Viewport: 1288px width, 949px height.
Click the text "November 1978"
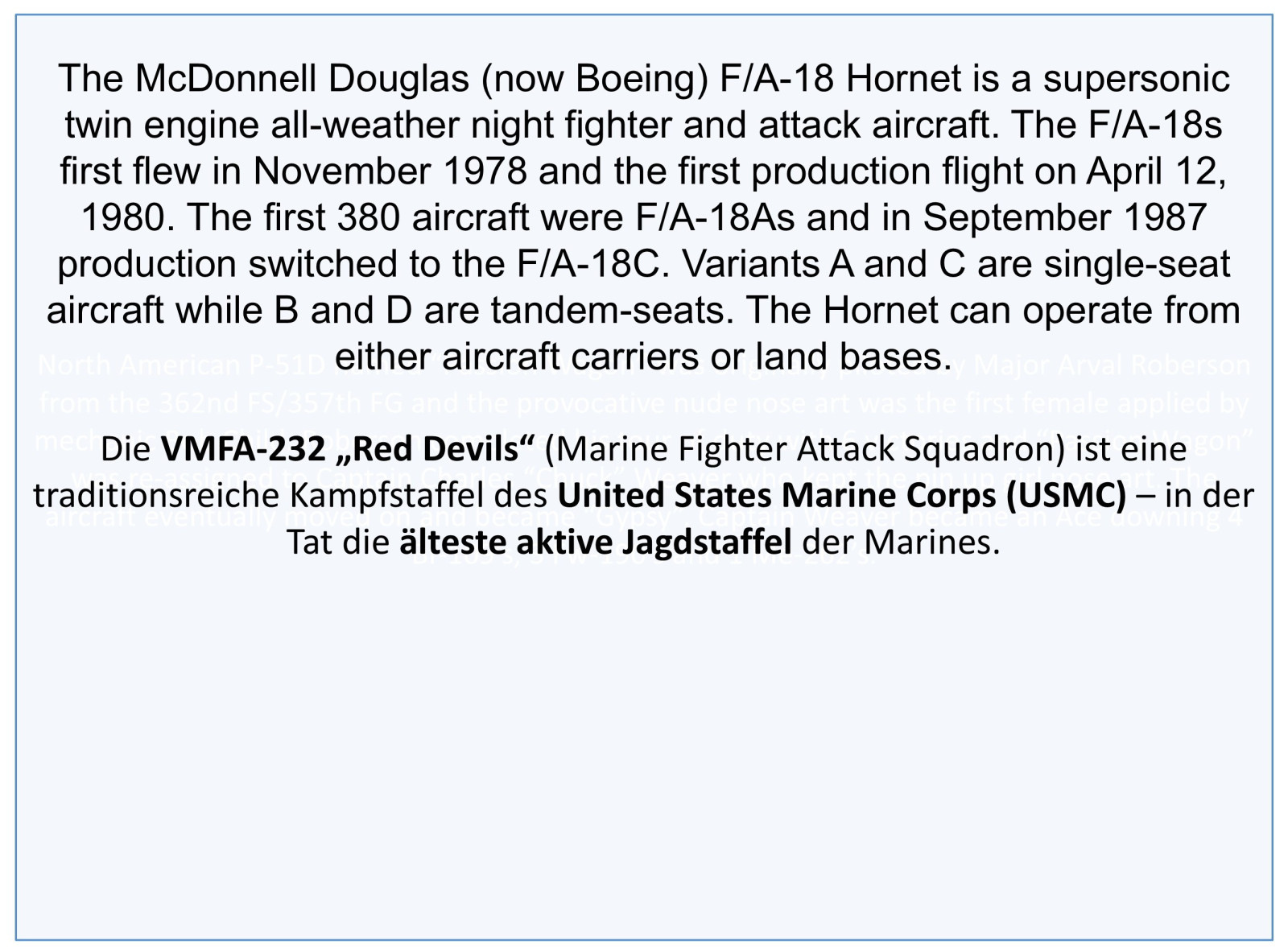tap(390, 171)
